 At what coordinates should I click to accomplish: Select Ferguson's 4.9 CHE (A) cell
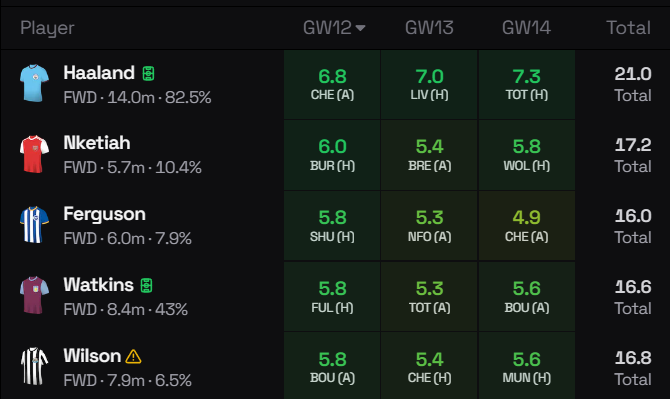tap(526, 226)
